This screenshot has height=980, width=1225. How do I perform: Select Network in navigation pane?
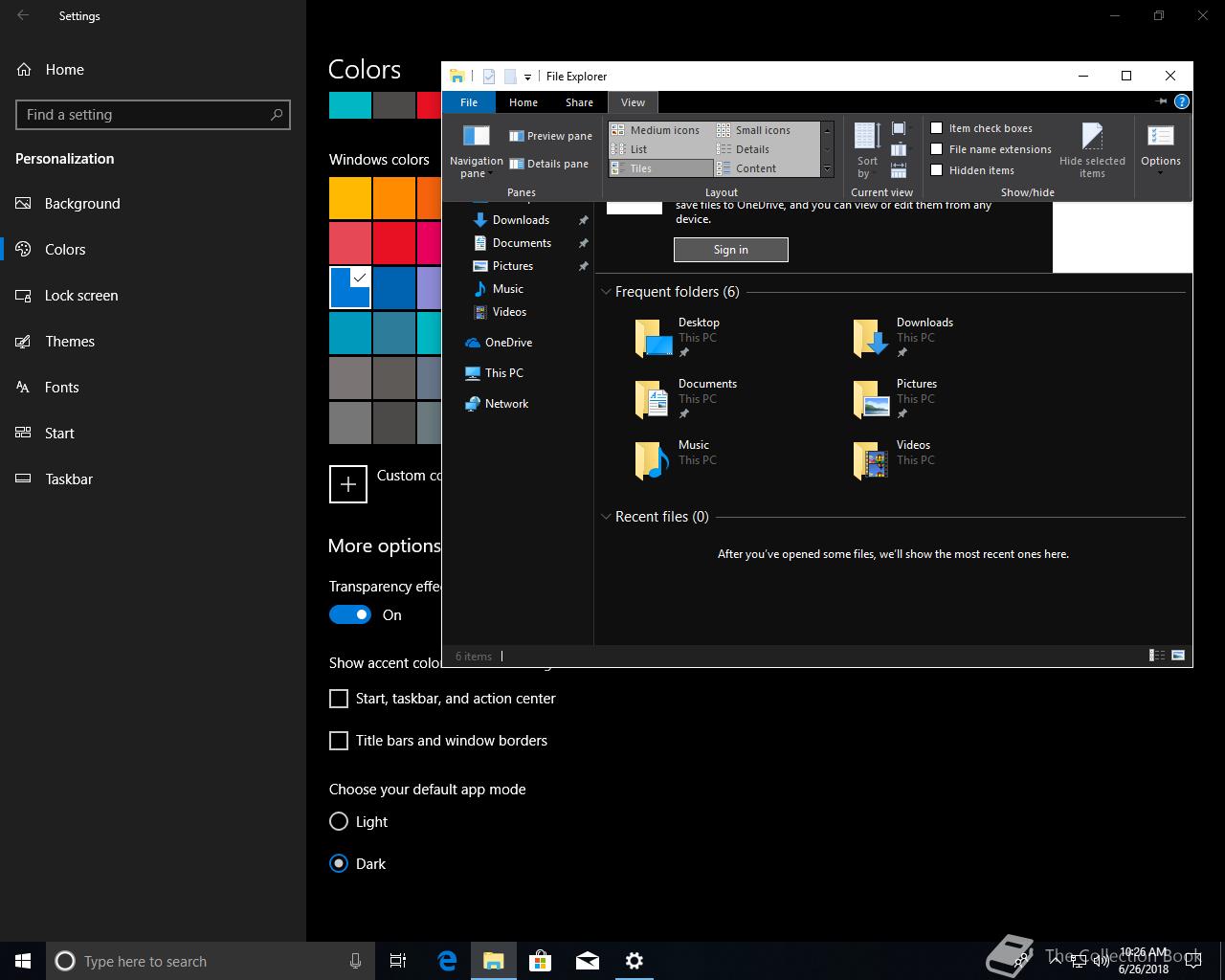click(497, 404)
